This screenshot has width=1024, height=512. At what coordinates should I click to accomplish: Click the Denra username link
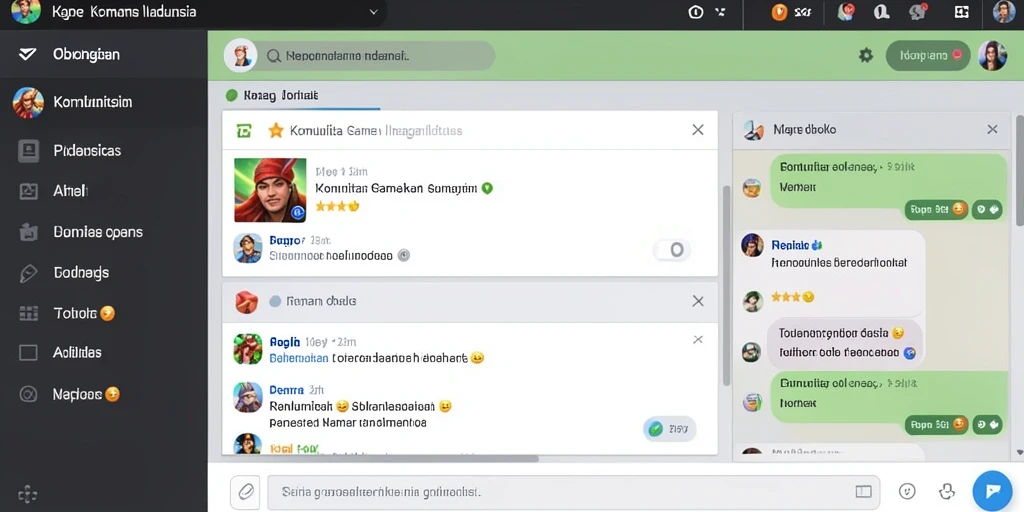click(287, 390)
